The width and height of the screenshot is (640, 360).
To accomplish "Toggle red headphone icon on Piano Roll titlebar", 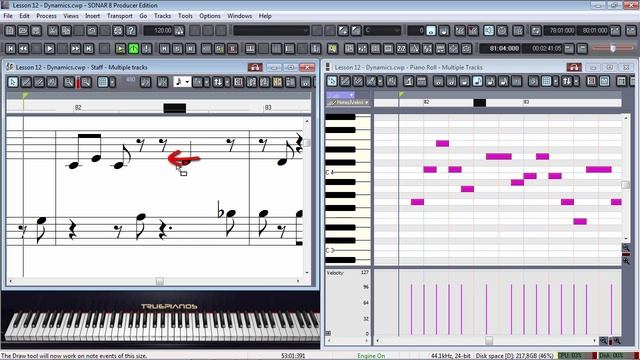I will (573, 67).
